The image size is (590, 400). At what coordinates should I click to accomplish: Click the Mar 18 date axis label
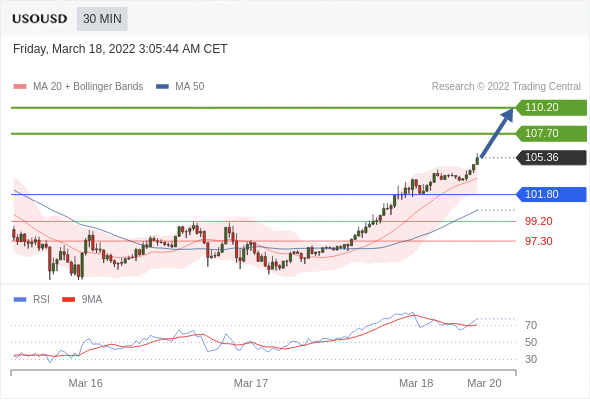416,383
